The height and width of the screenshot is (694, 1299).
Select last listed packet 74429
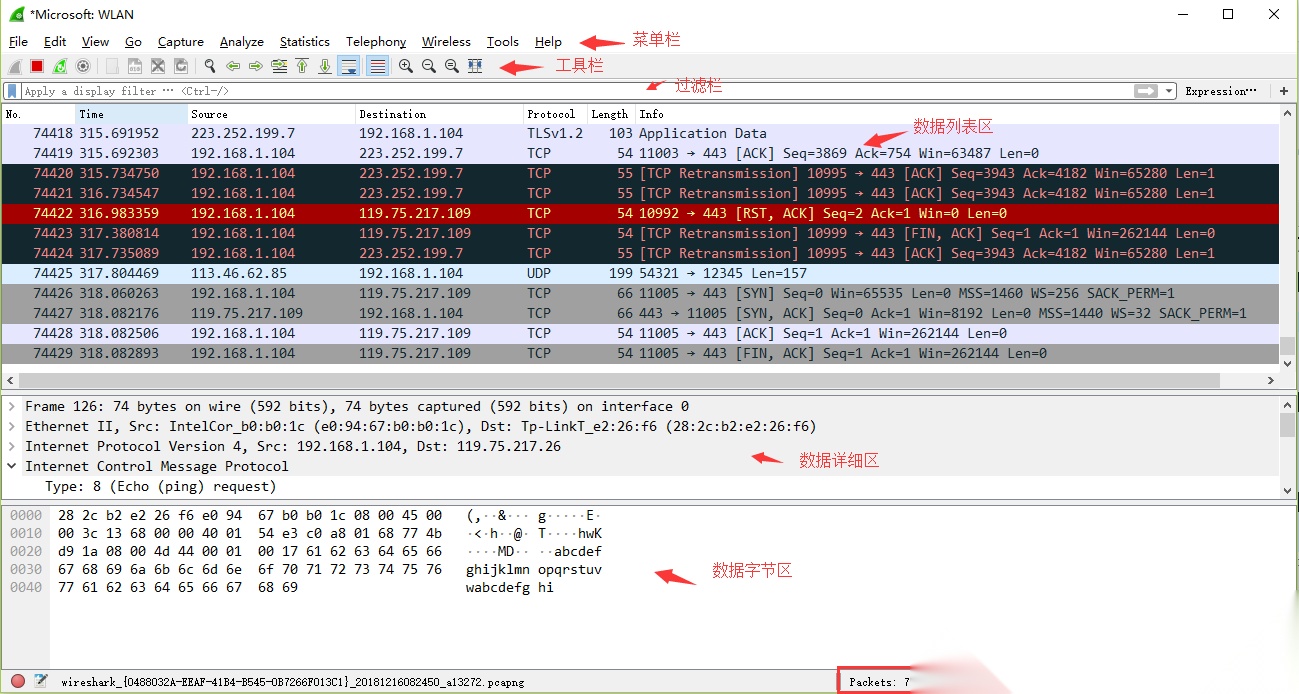pos(640,353)
